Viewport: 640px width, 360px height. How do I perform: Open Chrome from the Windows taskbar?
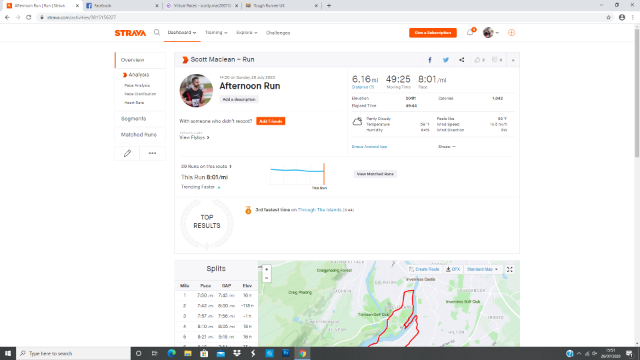tap(302, 353)
